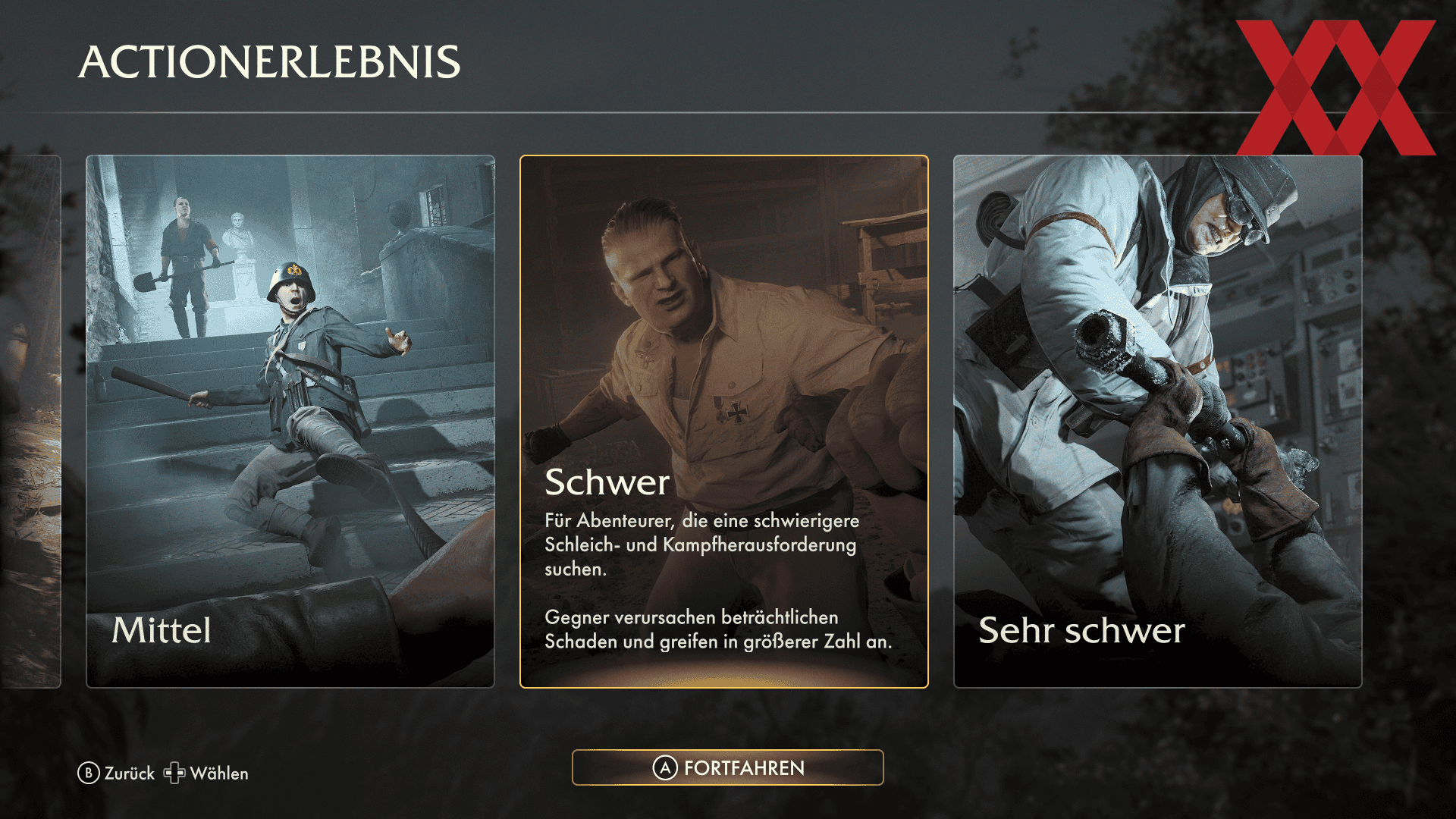The image size is (1456, 819).
Task: Click the Wählen hint label
Action: point(219,773)
